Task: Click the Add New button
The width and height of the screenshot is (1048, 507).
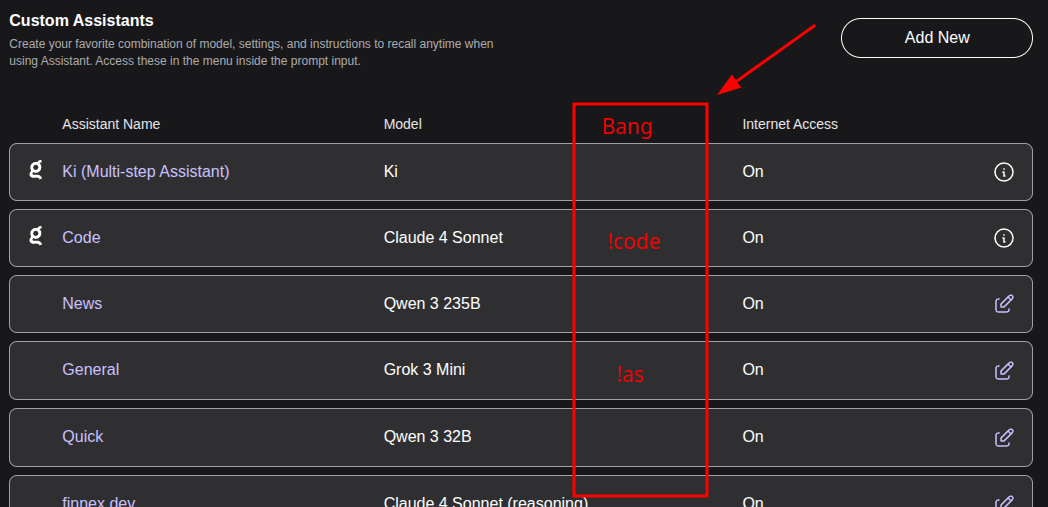Action: (x=936, y=38)
